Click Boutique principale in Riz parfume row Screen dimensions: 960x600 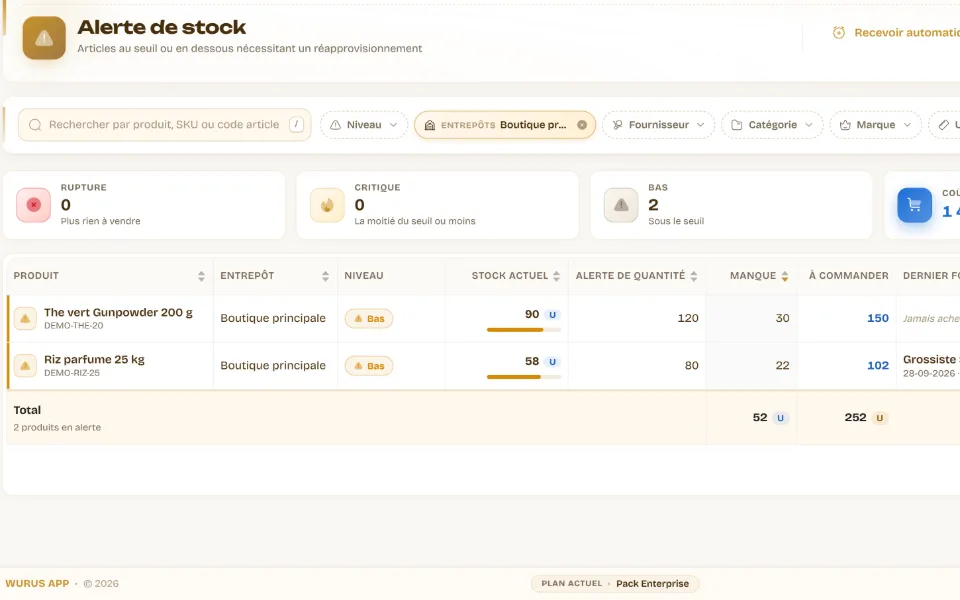tap(273, 366)
